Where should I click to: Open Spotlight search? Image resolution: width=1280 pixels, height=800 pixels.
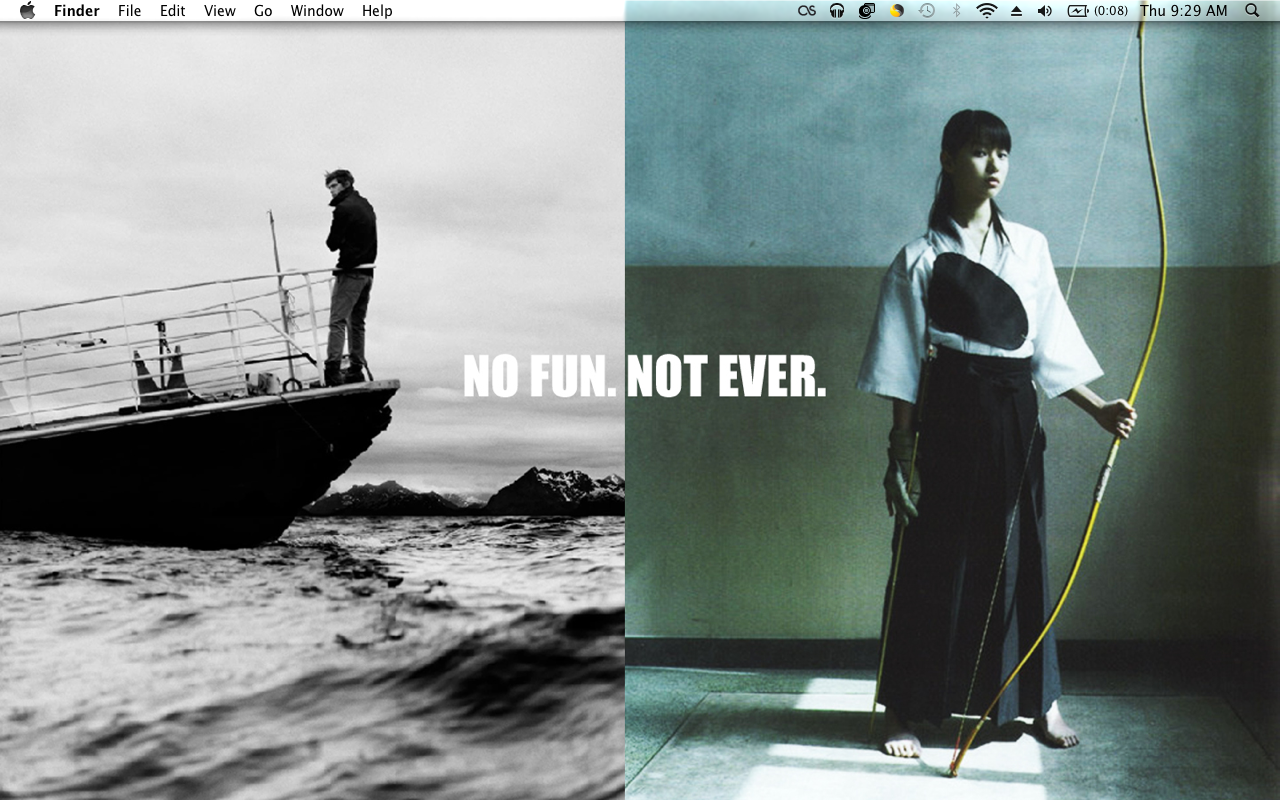tap(1252, 11)
